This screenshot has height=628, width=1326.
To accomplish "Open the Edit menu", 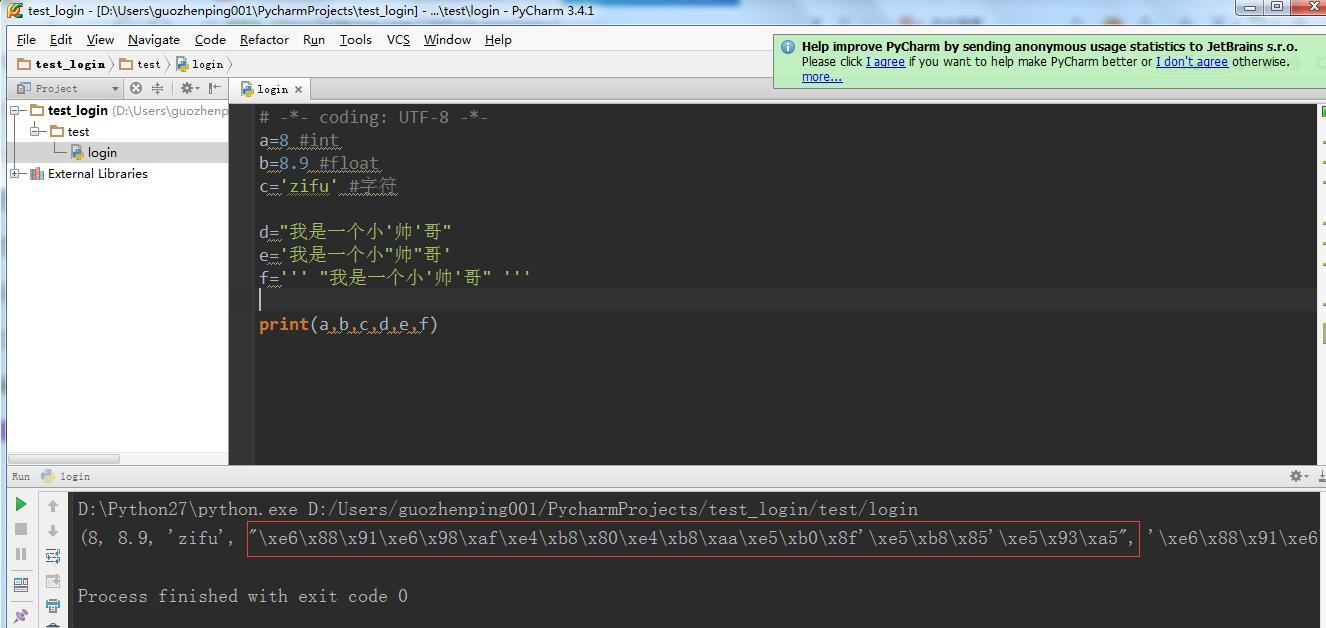I will [x=61, y=39].
